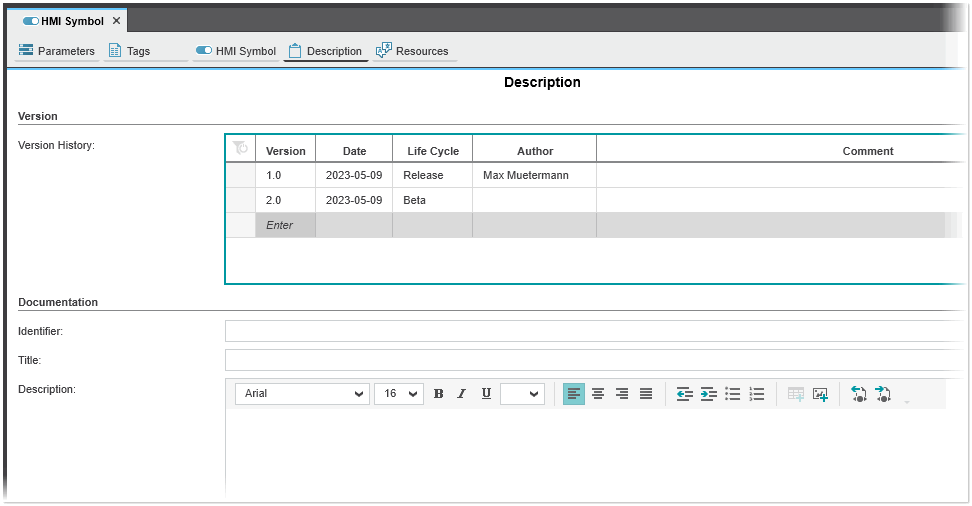972x506 pixels.
Task: Insert a numbered list
Action: point(757,394)
